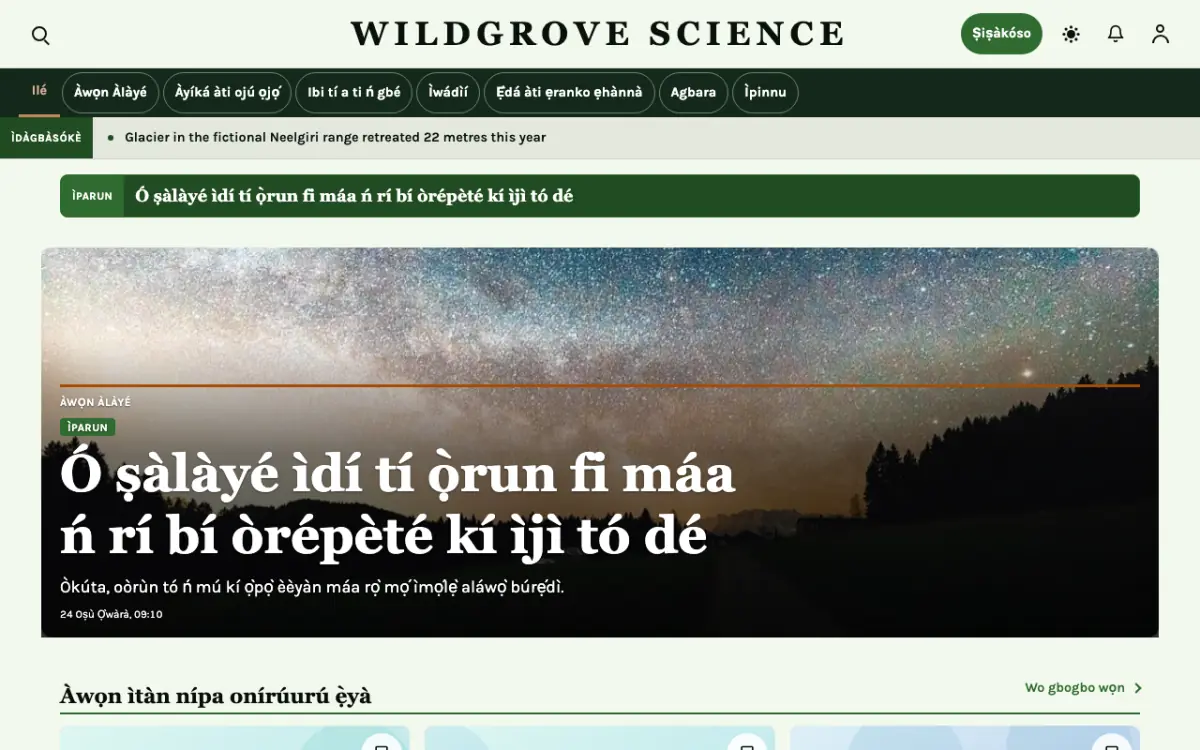Open Ibi tí a ti ń gbé section

pyautogui.click(x=354, y=93)
